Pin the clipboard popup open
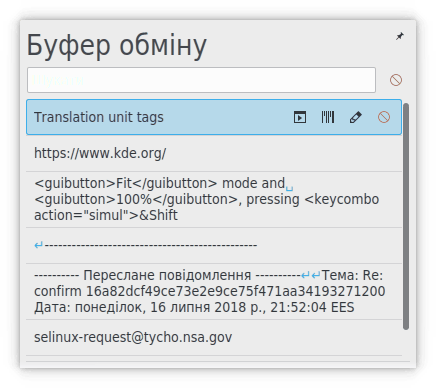 tap(399, 36)
